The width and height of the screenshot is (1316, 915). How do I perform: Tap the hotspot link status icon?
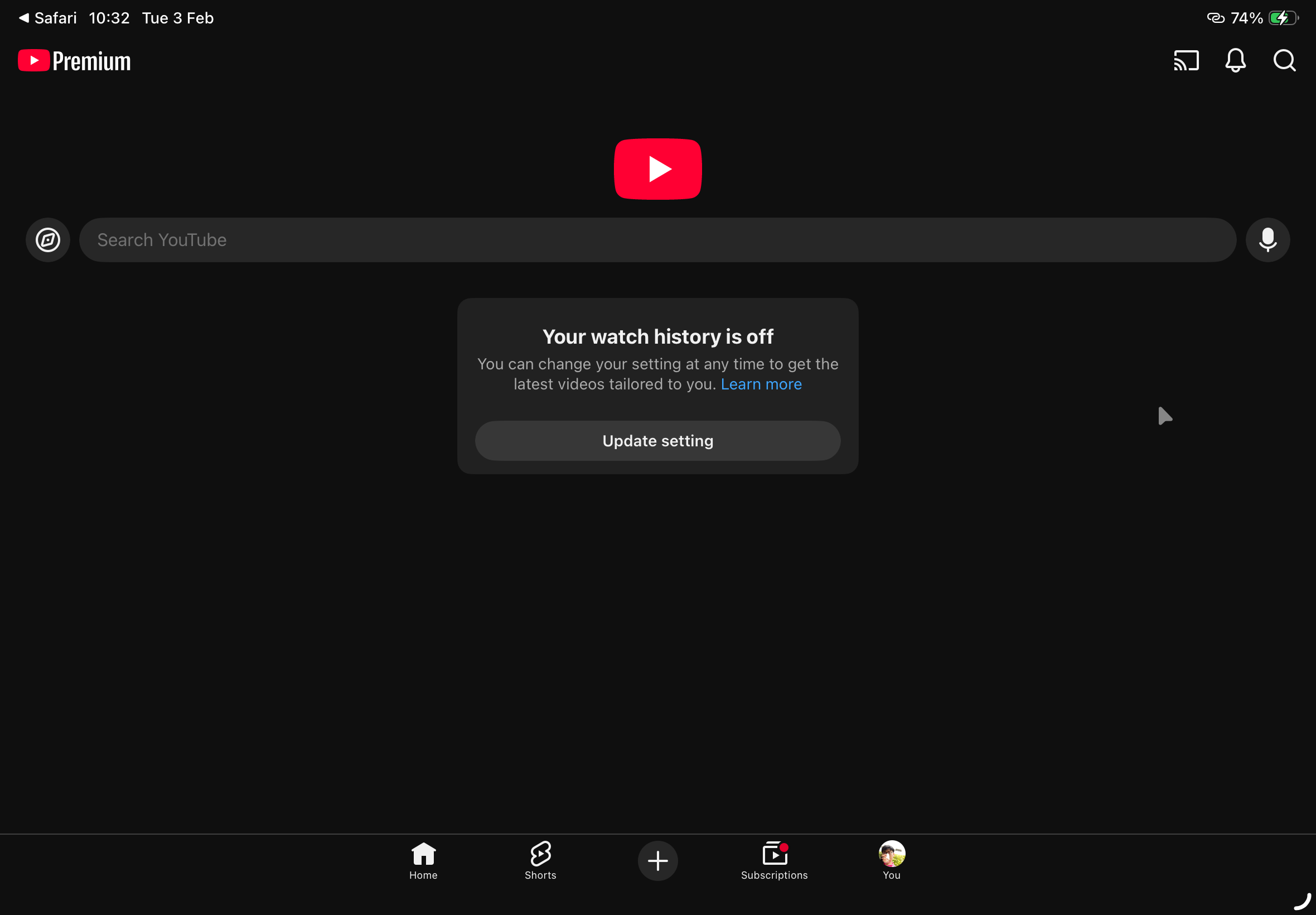tap(1215, 18)
